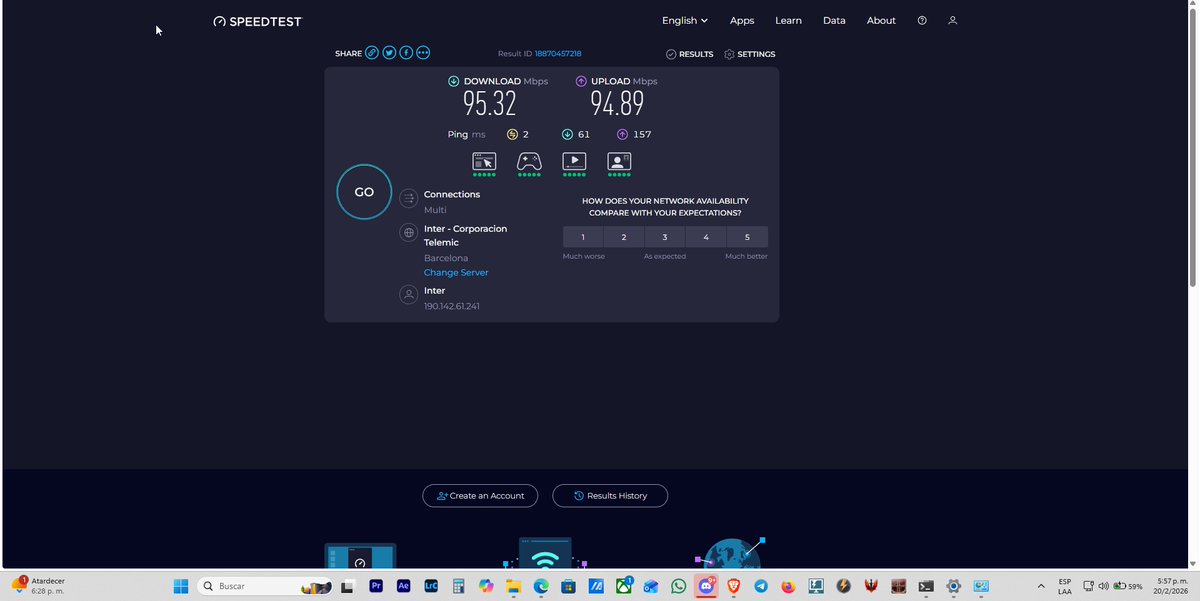
Task: Click the video streaming performance icon
Action: pos(574,160)
